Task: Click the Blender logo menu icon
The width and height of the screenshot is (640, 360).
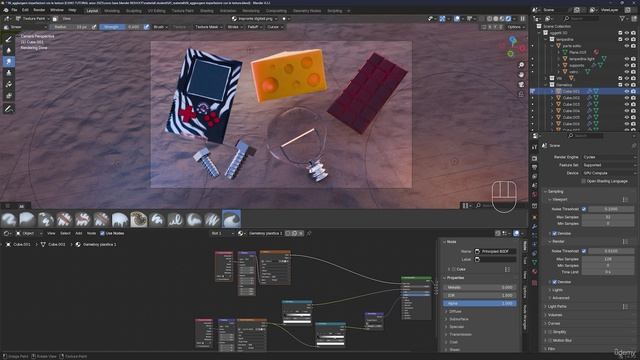Action: pyautogui.click(x=6, y=10)
